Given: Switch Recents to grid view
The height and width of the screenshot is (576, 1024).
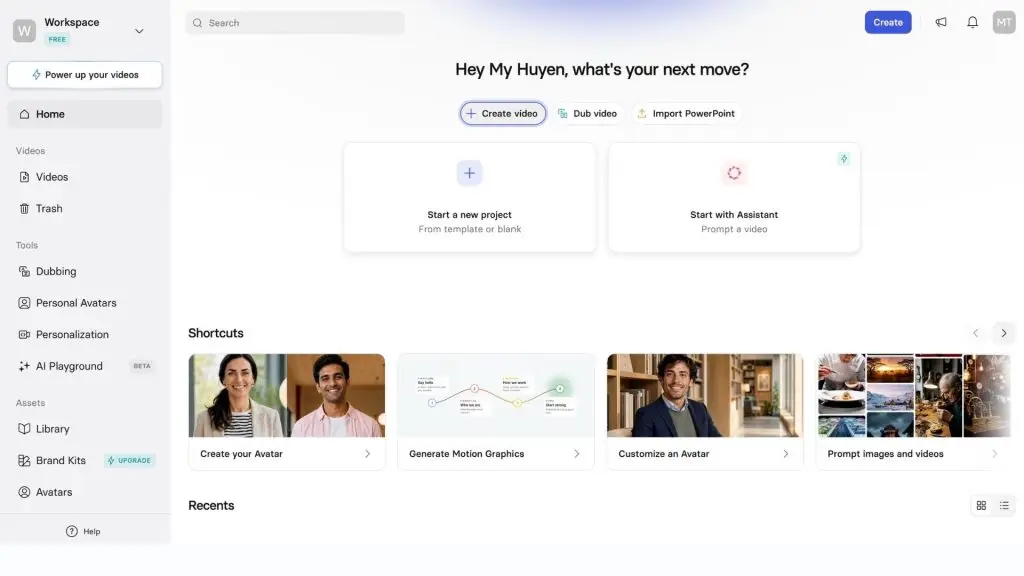Looking at the screenshot, I should pos(981,505).
